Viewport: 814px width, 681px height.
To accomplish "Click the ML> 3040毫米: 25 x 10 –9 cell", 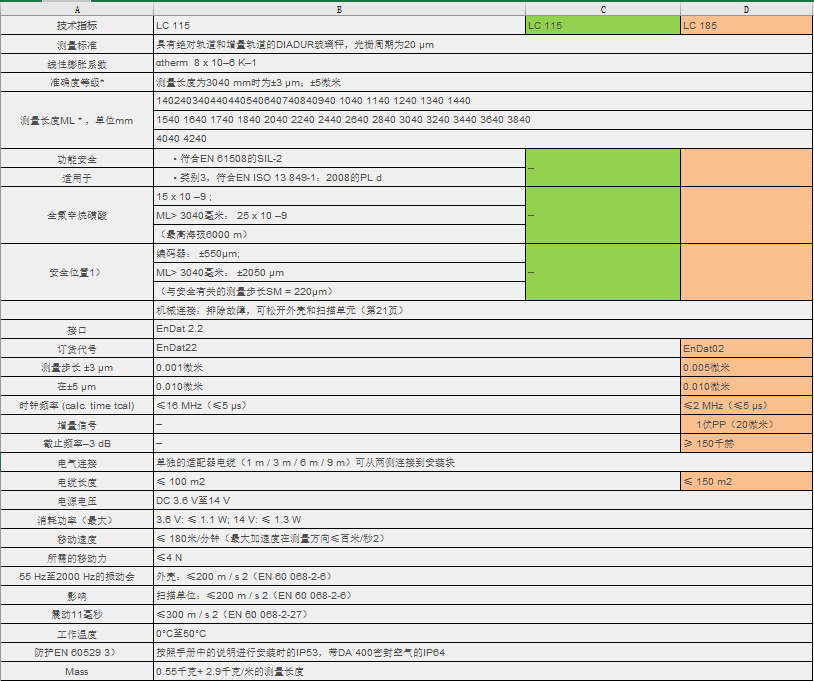I will (339, 215).
